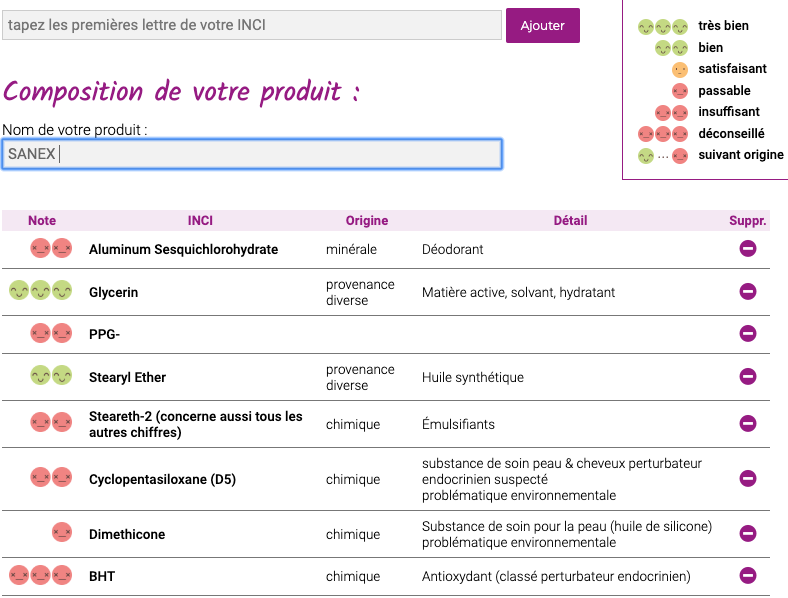Image resolution: width=788 pixels, height=598 pixels.
Task: Click the 'chimique' origin in the BHT row
Action: click(353, 576)
